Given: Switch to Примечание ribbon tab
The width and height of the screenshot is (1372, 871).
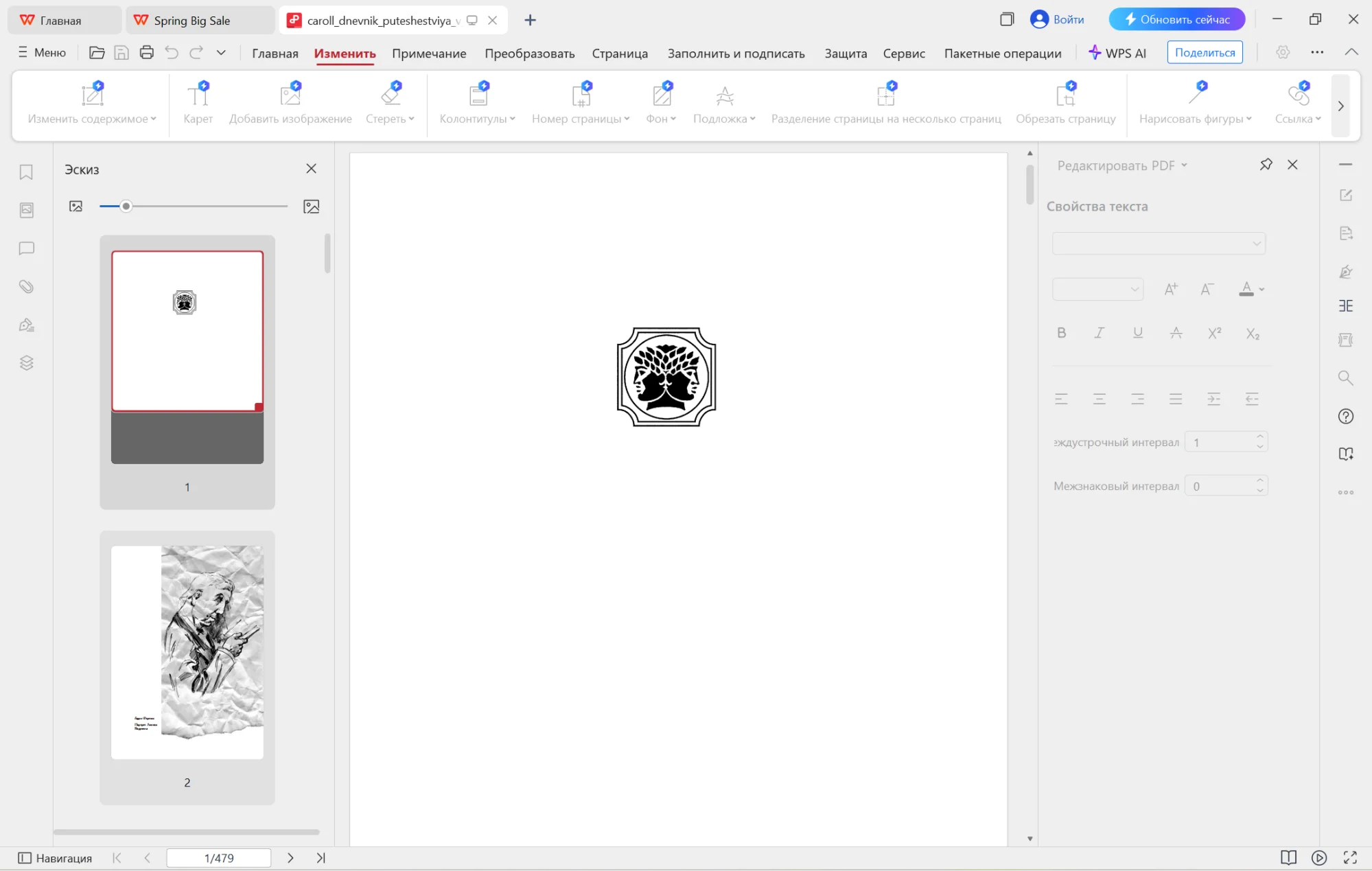Looking at the screenshot, I should (429, 53).
